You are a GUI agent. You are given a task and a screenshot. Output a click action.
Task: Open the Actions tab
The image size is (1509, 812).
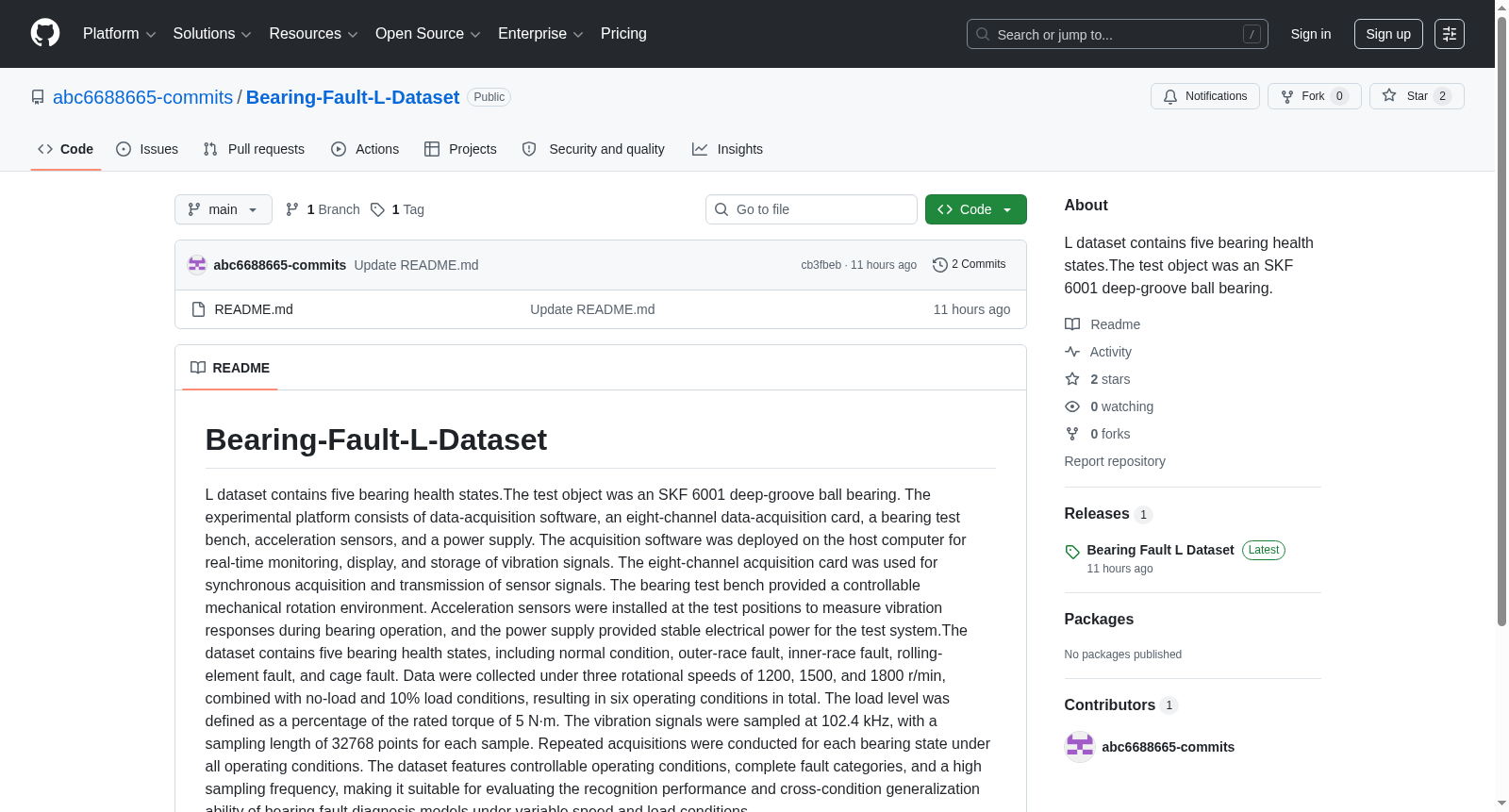click(x=365, y=149)
